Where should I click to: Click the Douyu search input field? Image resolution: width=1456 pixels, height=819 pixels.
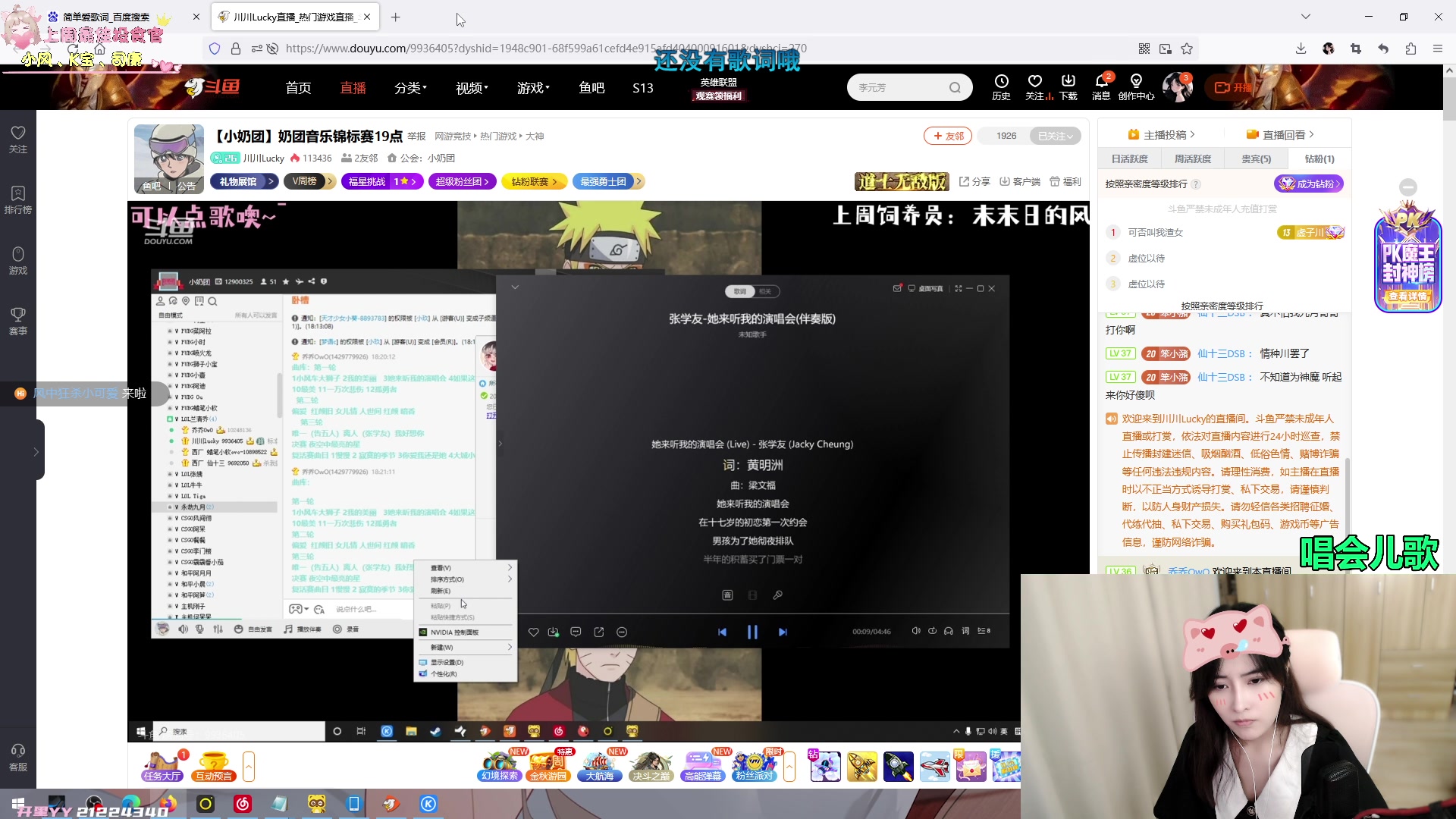pos(899,87)
